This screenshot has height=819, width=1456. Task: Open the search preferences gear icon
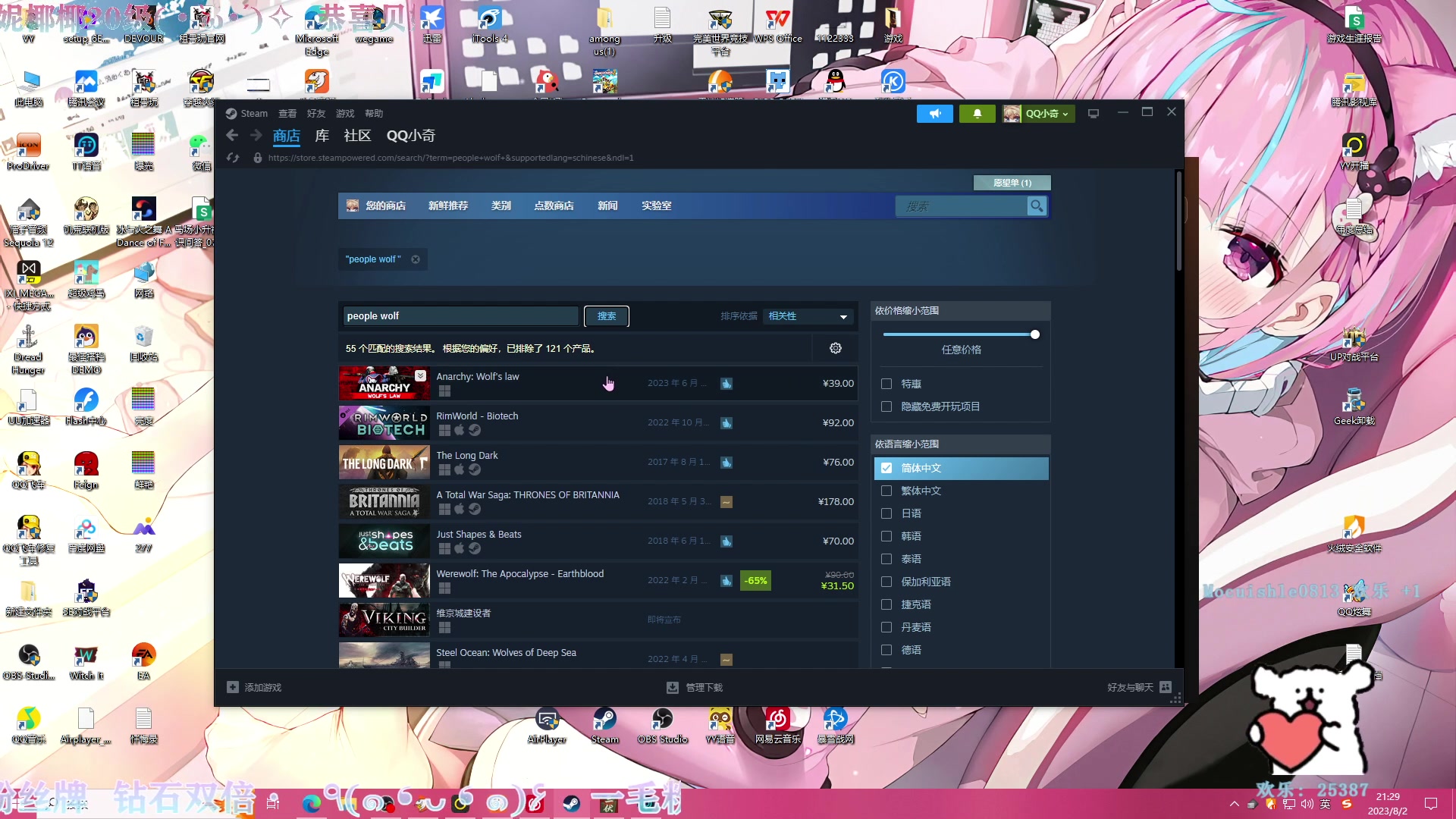tap(836, 348)
